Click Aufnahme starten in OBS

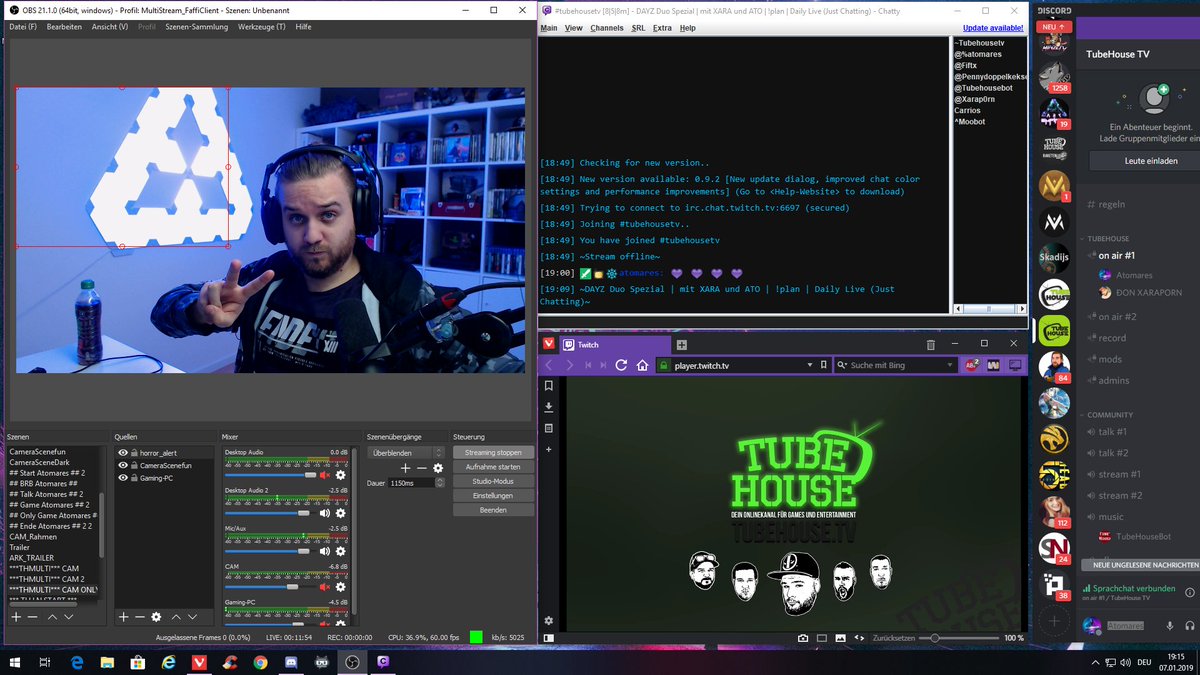coord(493,467)
